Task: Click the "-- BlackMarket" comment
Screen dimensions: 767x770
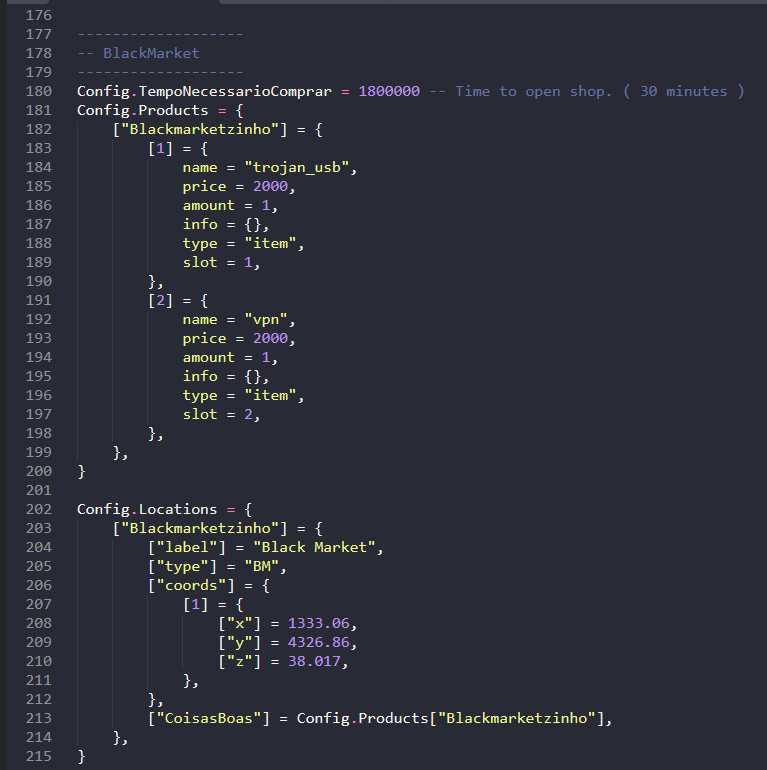Action: point(138,53)
